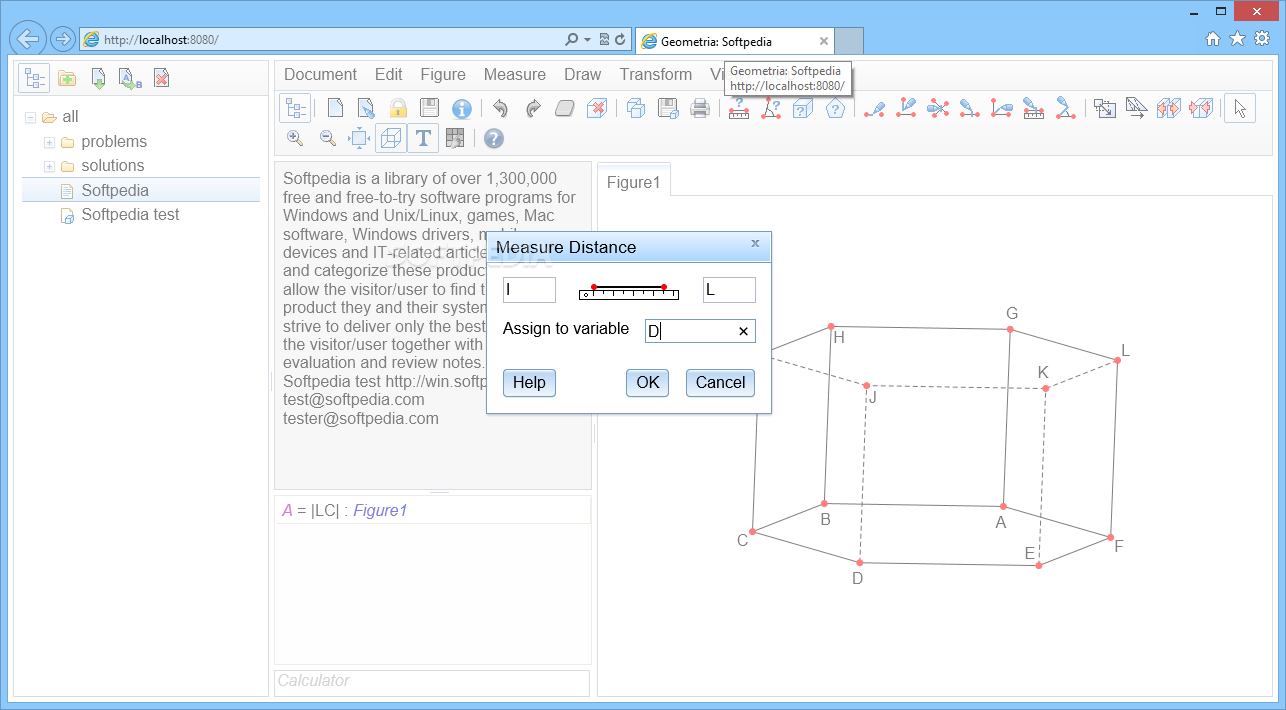
Task: Zoom in with the magnifier plus icon
Action: click(295, 138)
